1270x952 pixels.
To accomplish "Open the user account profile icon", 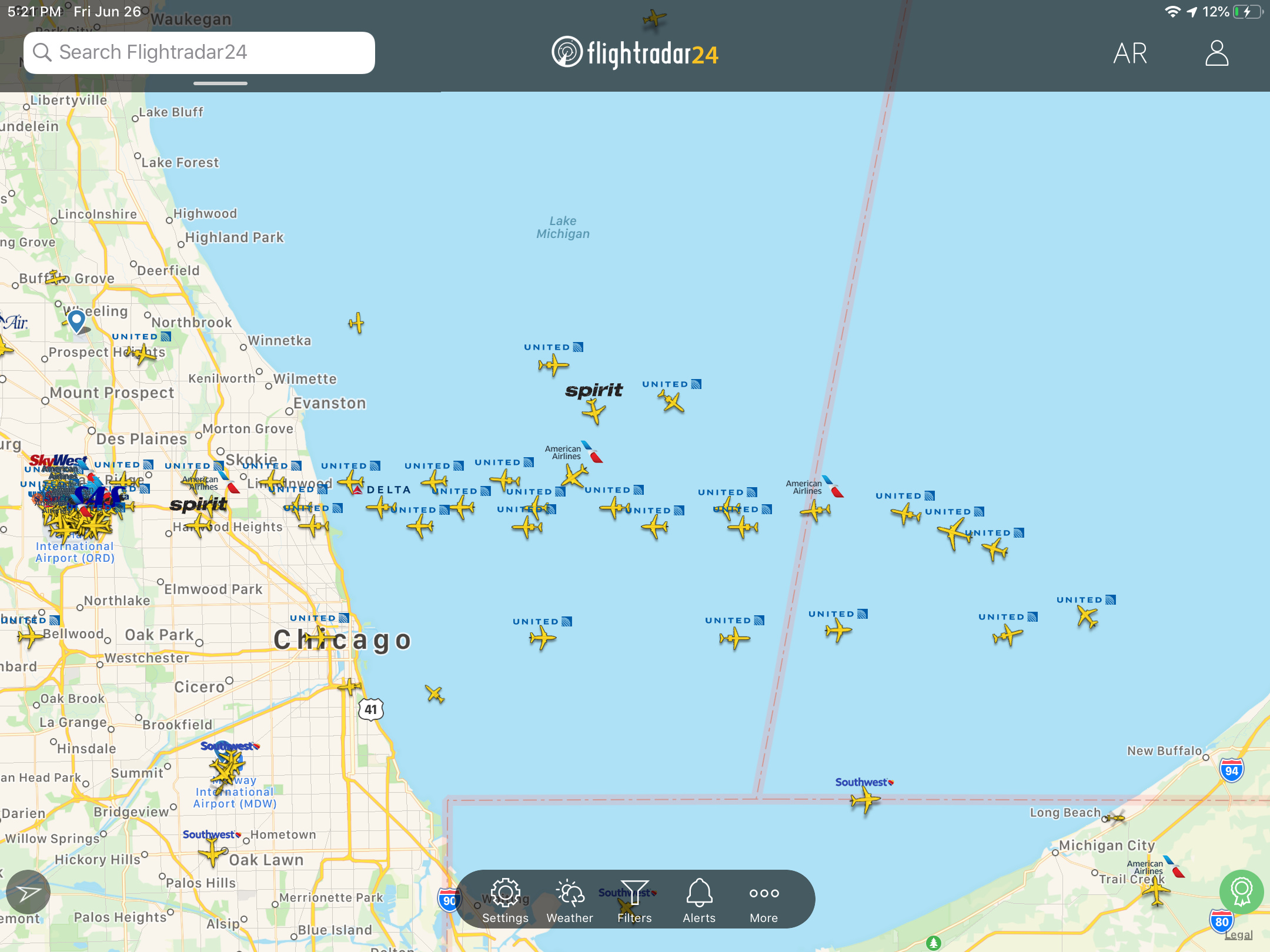I will point(1216,53).
